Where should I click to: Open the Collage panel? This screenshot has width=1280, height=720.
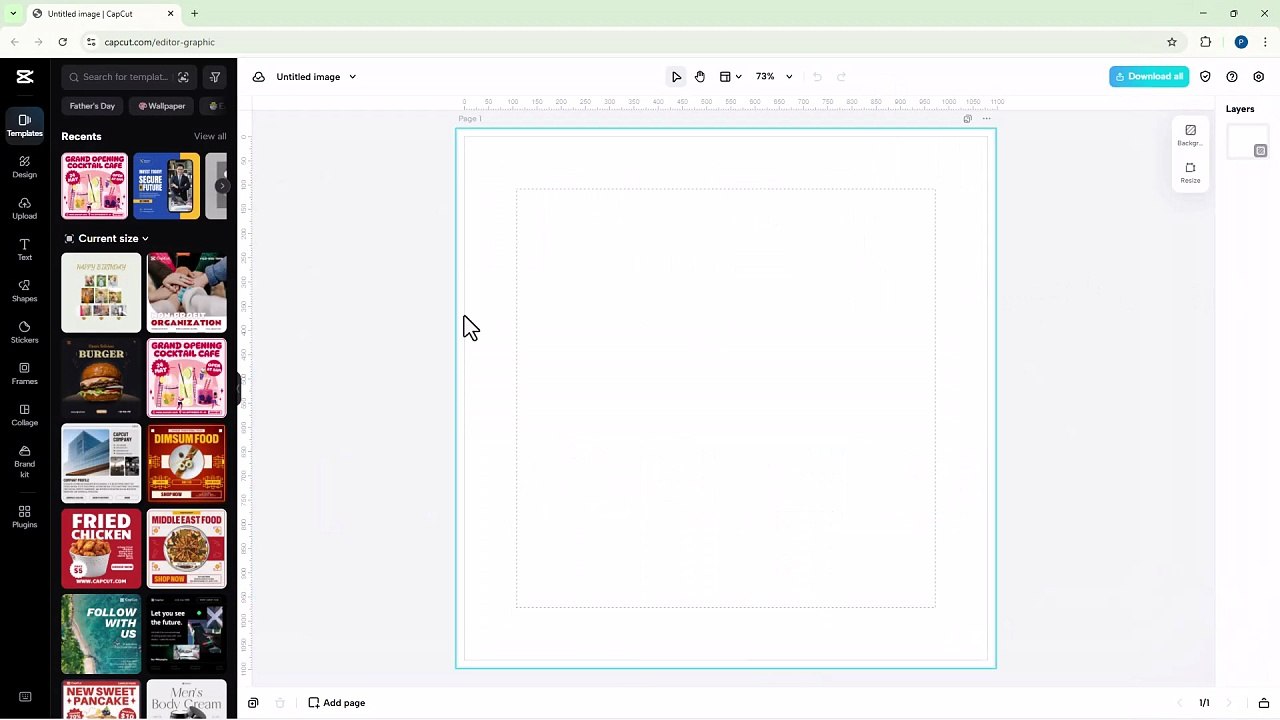coord(24,415)
